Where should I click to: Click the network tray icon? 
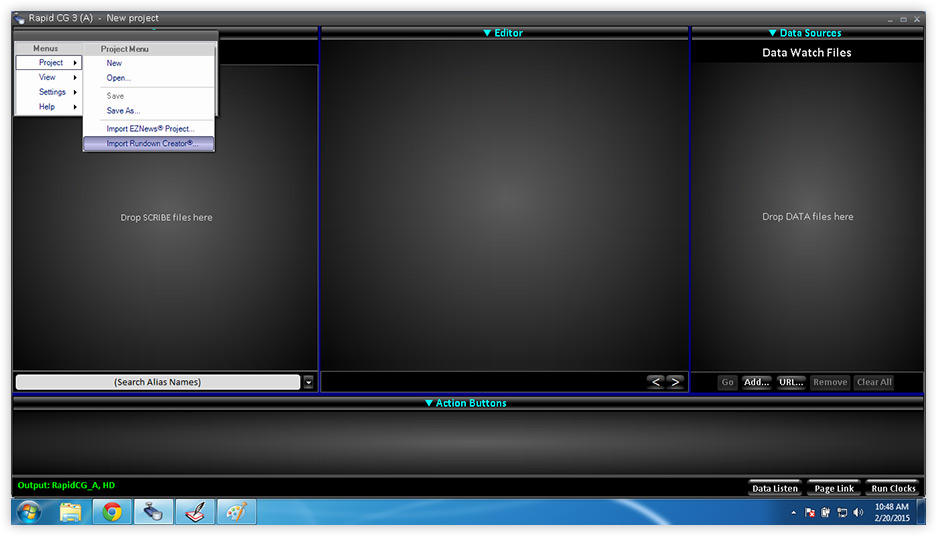coord(842,513)
